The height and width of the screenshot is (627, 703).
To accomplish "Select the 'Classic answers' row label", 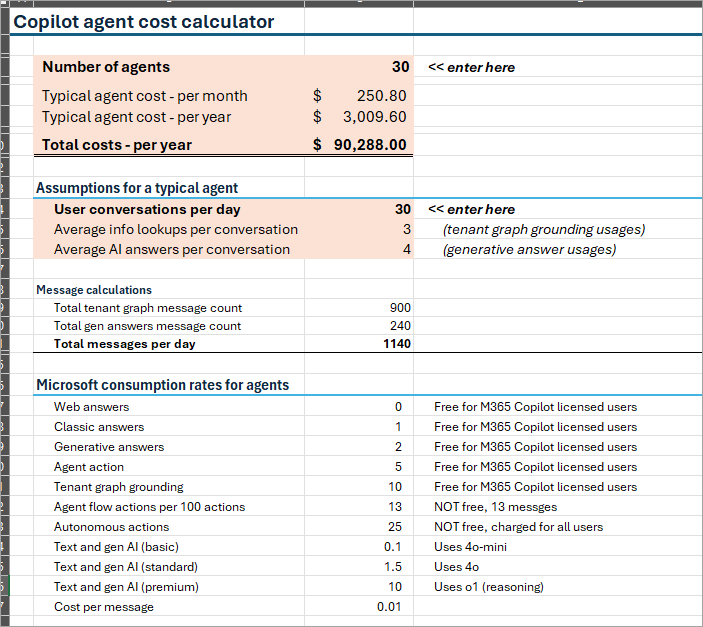I will [99, 427].
